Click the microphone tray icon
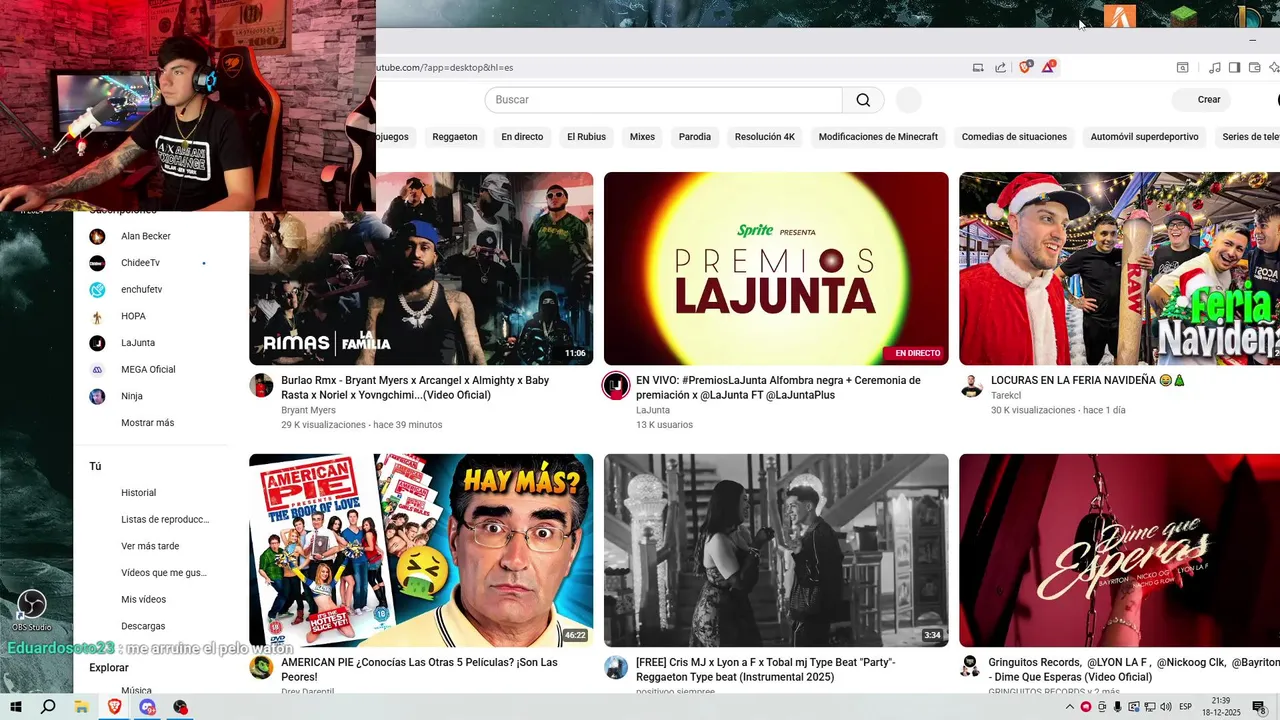The height and width of the screenshot is (720, 1280). (1117, 707)
